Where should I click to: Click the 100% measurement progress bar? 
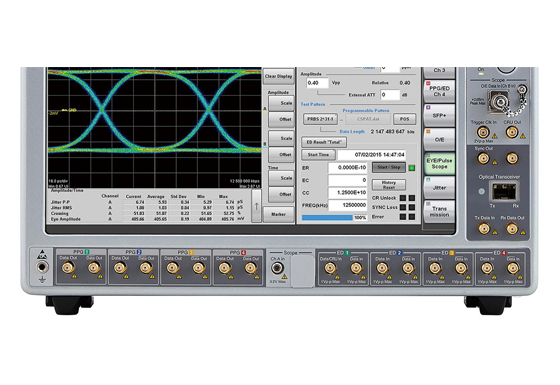[x=334, y=218]
